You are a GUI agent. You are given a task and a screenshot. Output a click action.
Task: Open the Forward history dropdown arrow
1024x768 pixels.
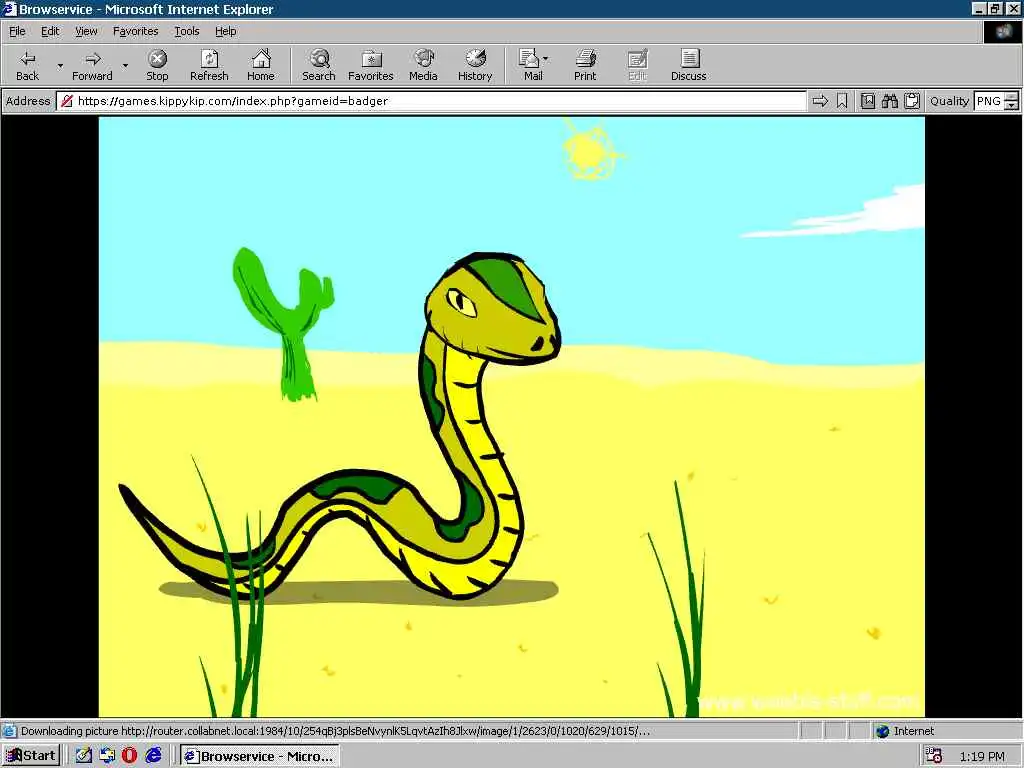tap(125, 65)
